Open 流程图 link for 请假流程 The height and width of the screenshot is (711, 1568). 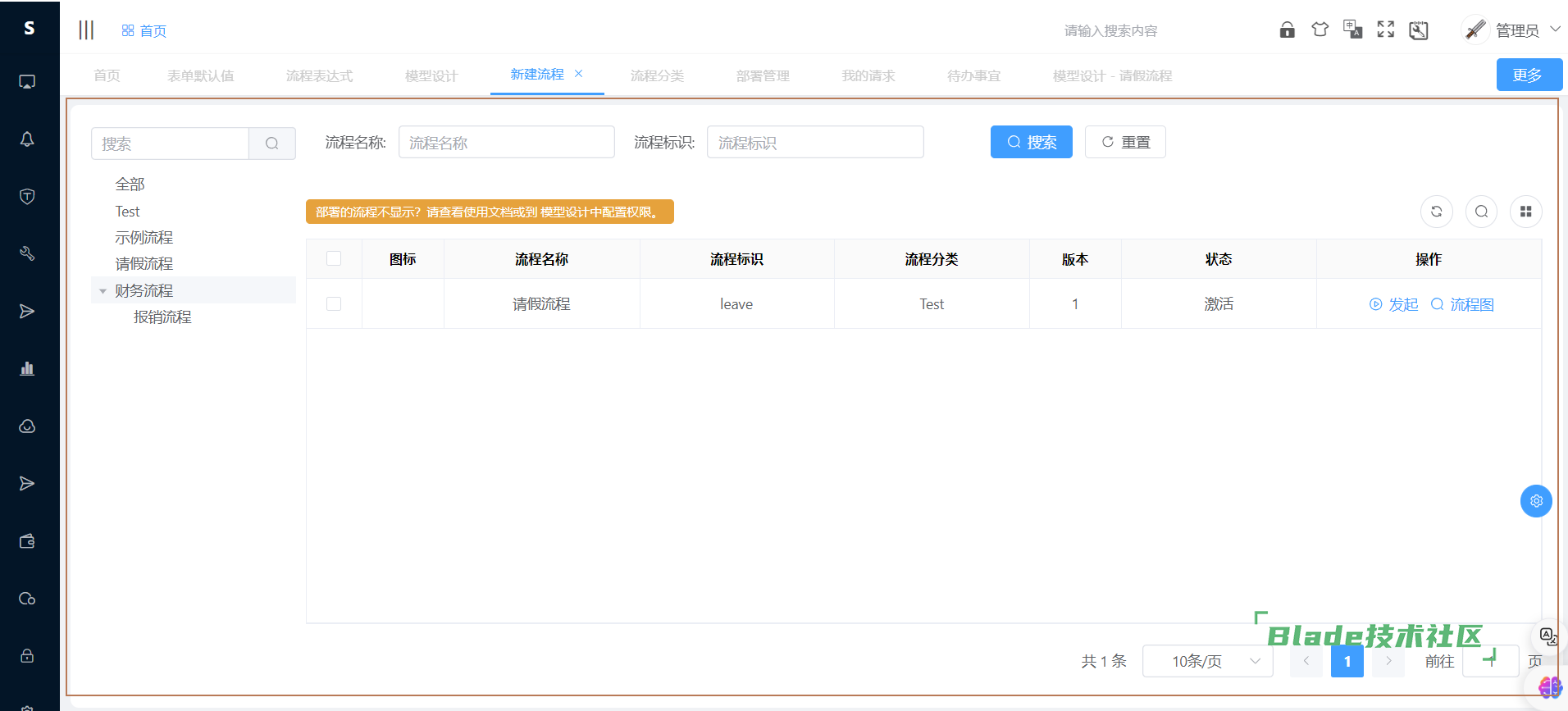tap(1462, 304)
